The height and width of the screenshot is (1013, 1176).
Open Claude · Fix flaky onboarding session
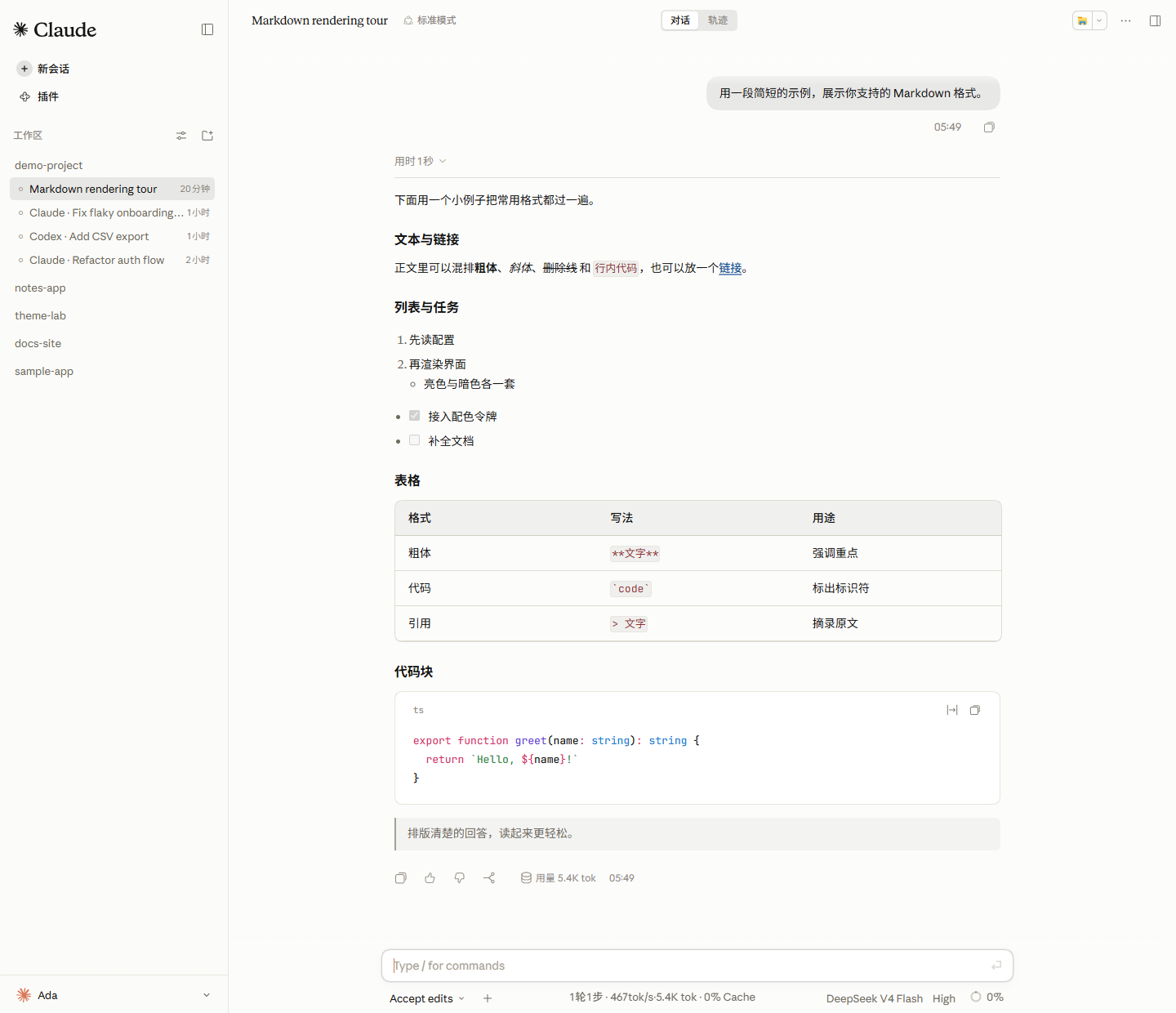(113, 212)
